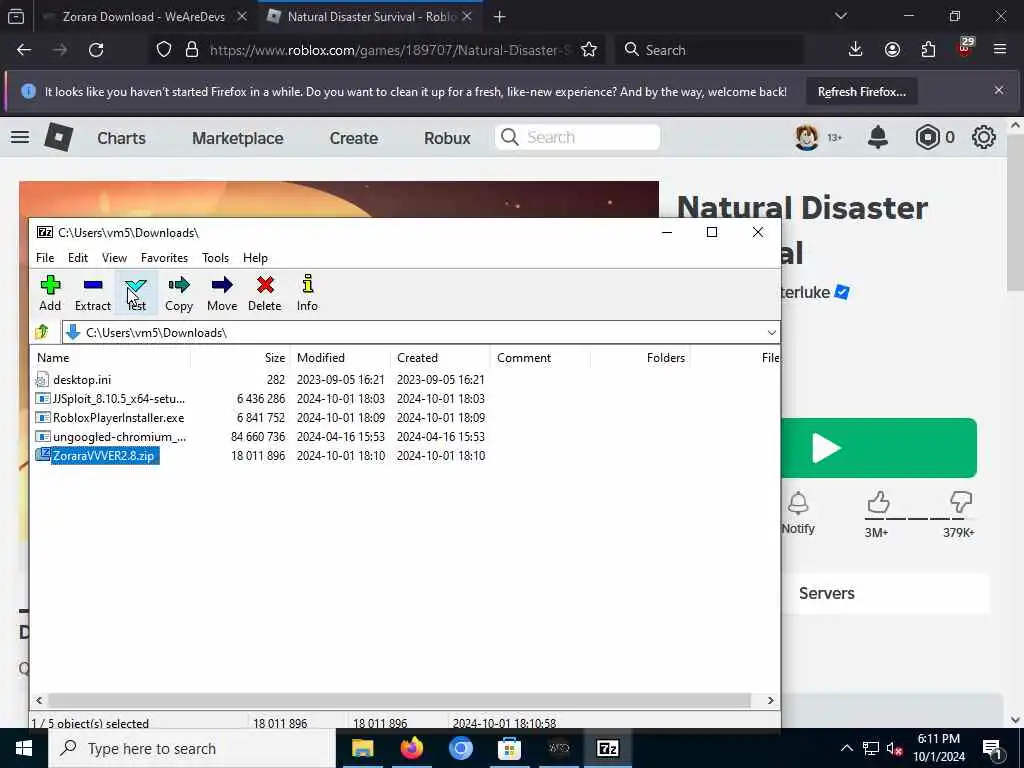Click the Robux balance icon
The image size is (1024, 768).
[927, 137]
